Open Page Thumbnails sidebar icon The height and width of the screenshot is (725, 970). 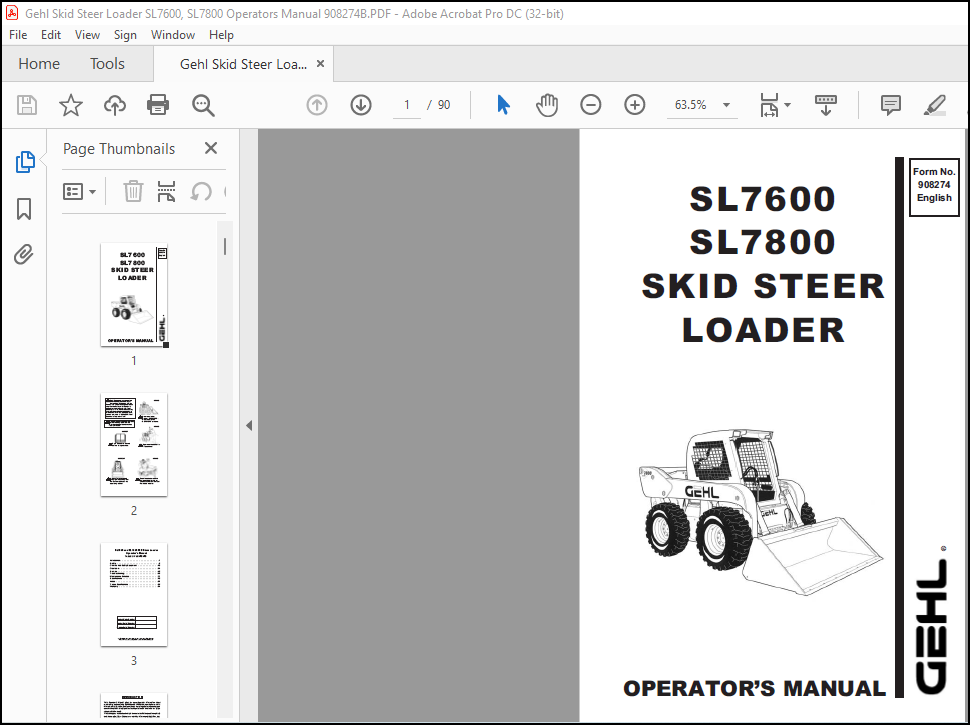tap(25, 162)
